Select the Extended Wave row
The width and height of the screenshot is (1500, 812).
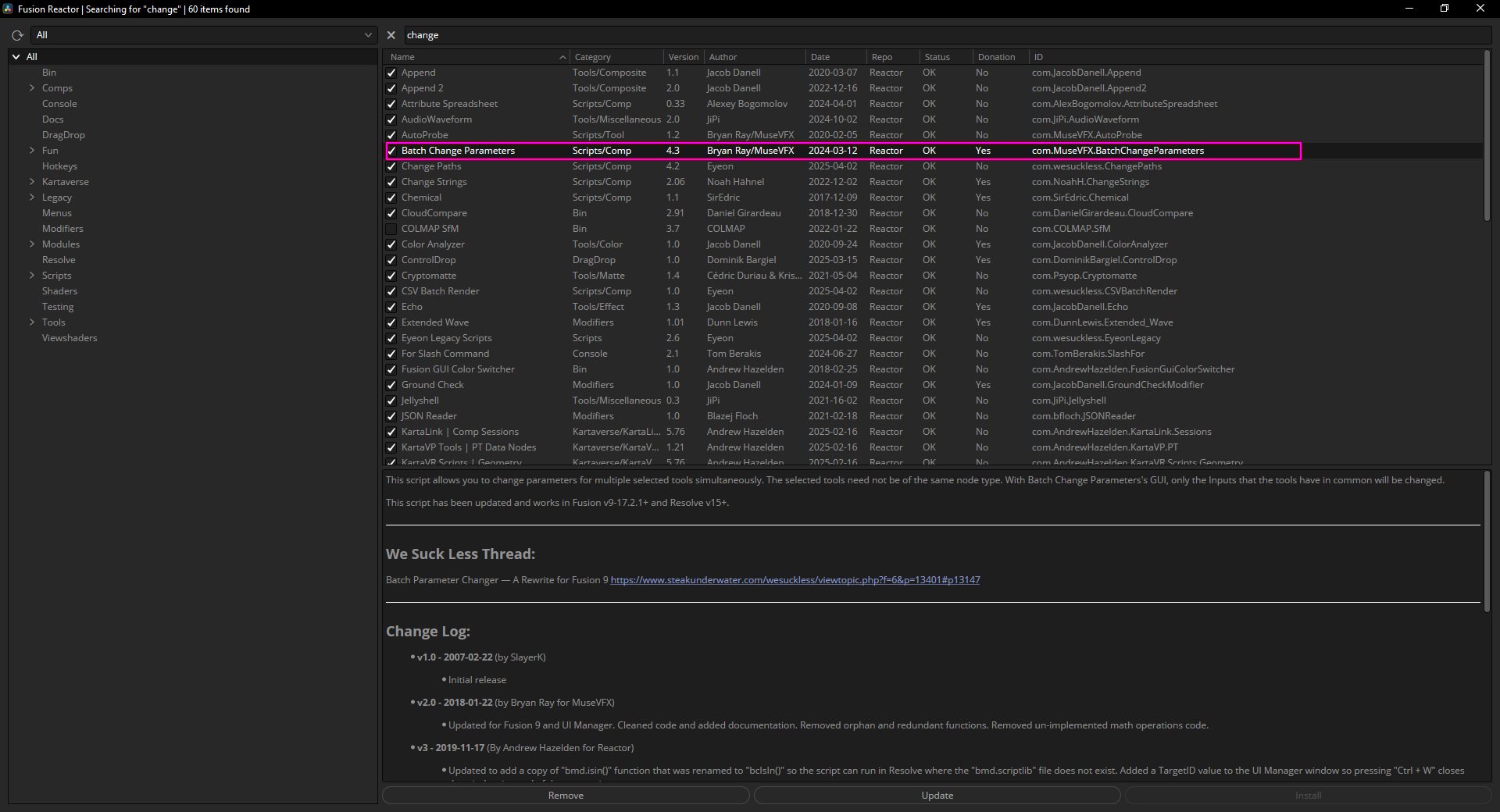click(x=934, y=322)
